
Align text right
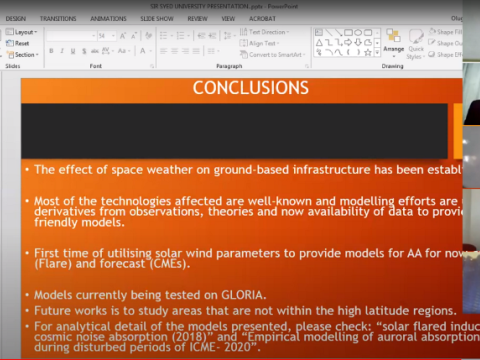[x=185, y=51]
